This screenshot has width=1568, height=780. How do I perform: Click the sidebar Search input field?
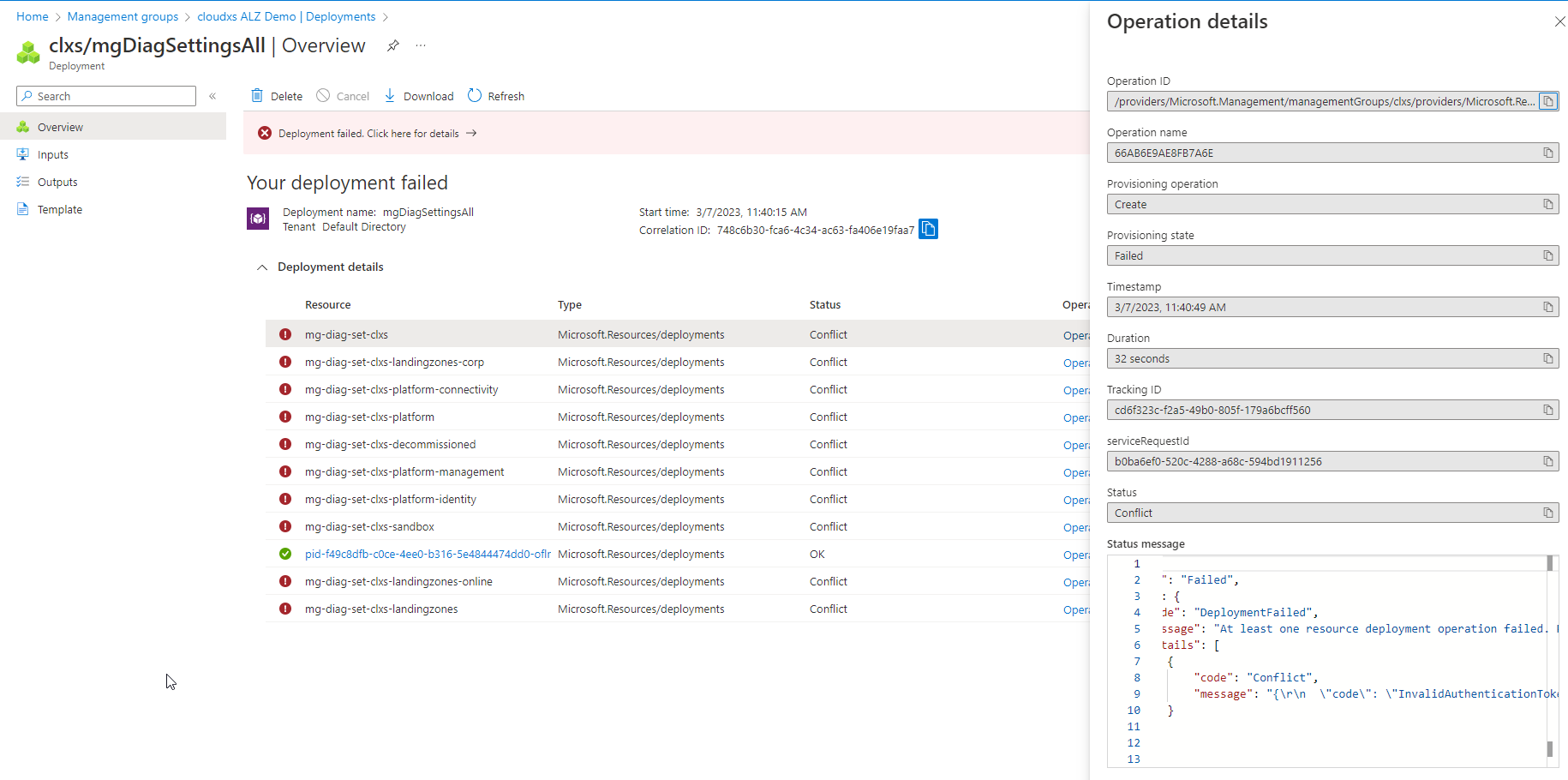tap(105, 95)
